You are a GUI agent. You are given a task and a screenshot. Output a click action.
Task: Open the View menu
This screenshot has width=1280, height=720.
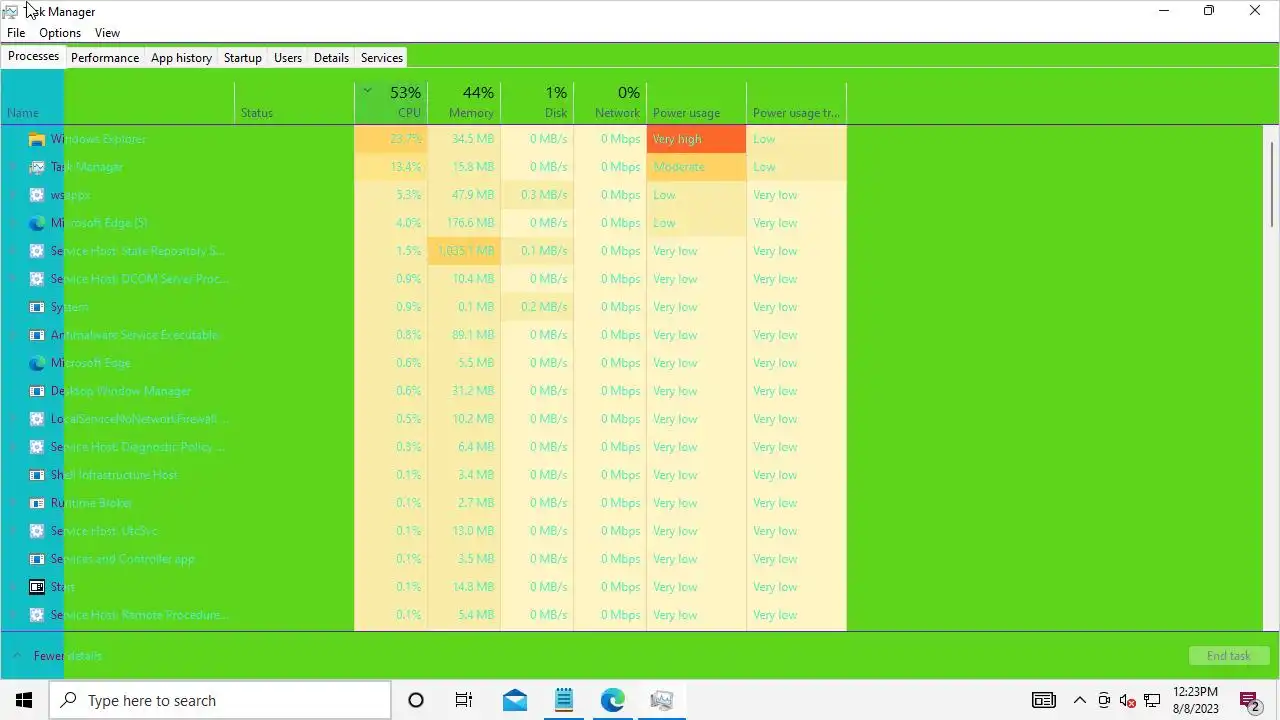[x=107, y=33]
